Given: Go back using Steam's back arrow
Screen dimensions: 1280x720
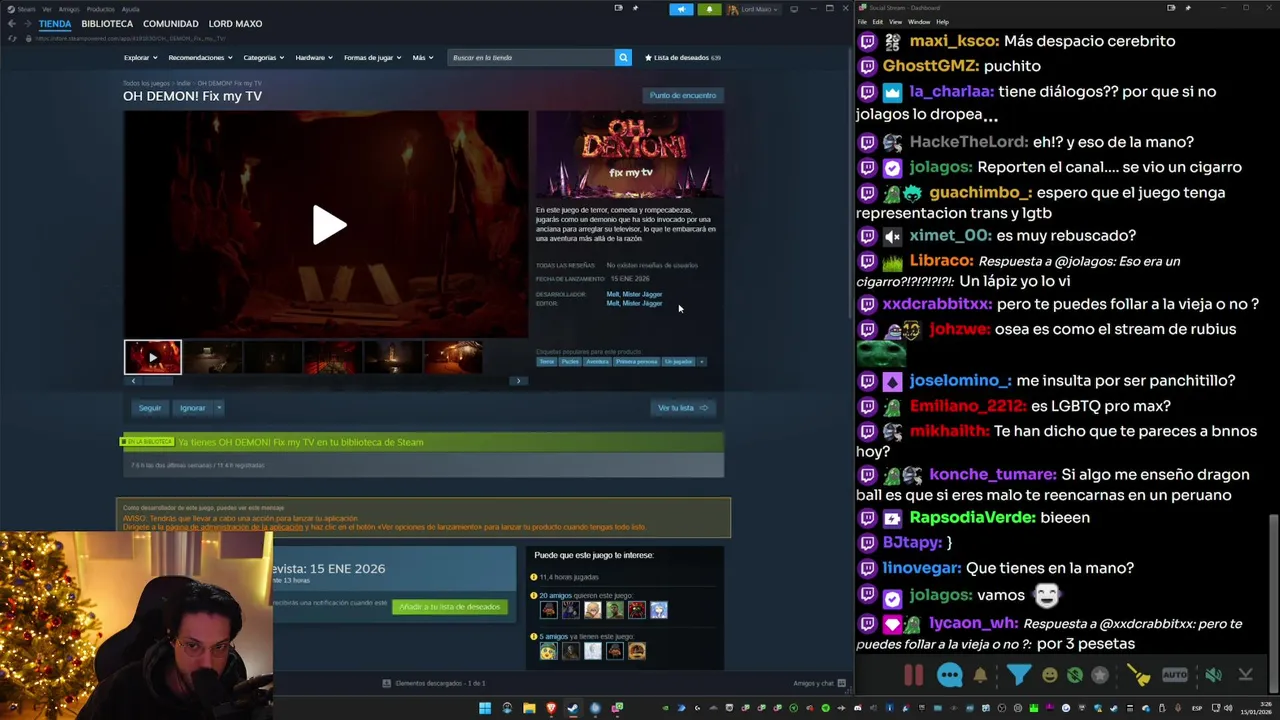Looking at the screenshot, I should point(11,23).
